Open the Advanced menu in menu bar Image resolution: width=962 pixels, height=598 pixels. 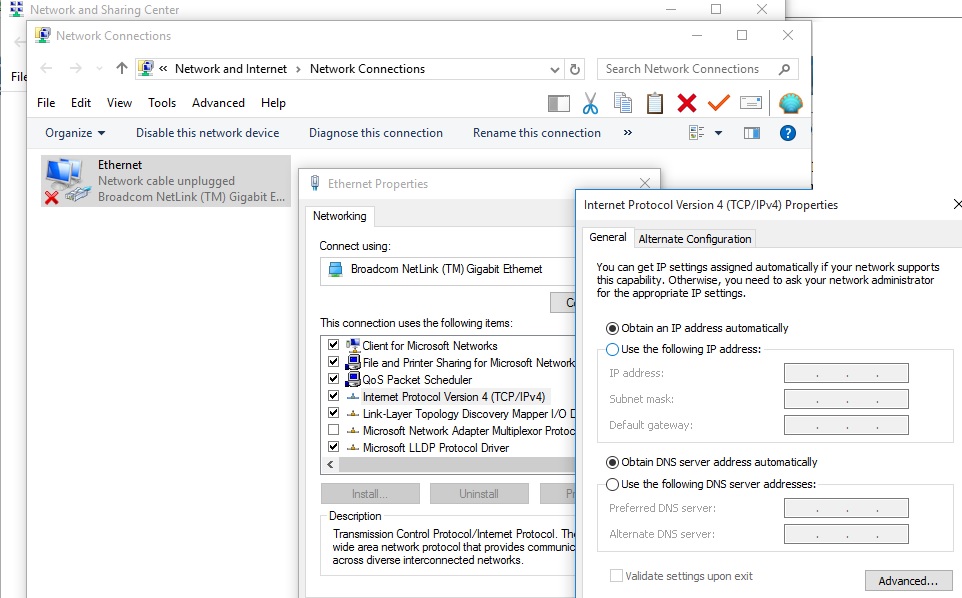click(x=218, y=103)
